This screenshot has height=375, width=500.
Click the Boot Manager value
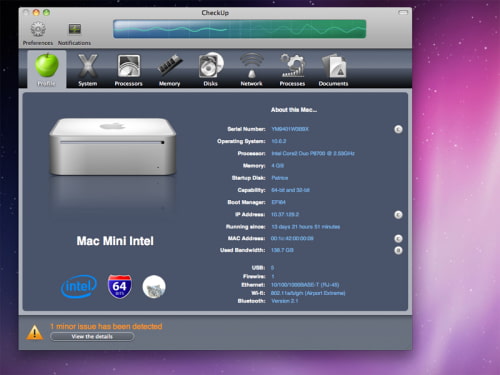tap(278, 202)
